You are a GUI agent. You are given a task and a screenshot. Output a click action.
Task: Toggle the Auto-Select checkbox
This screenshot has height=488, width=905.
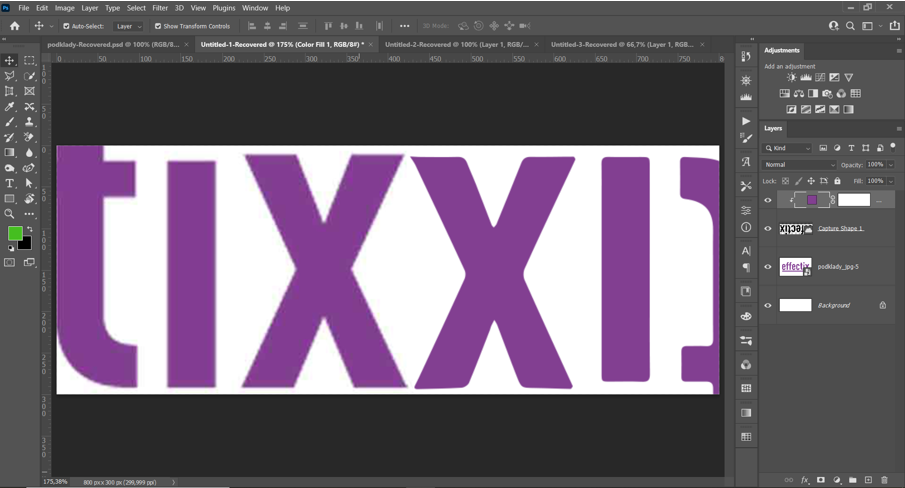[66, 26]
